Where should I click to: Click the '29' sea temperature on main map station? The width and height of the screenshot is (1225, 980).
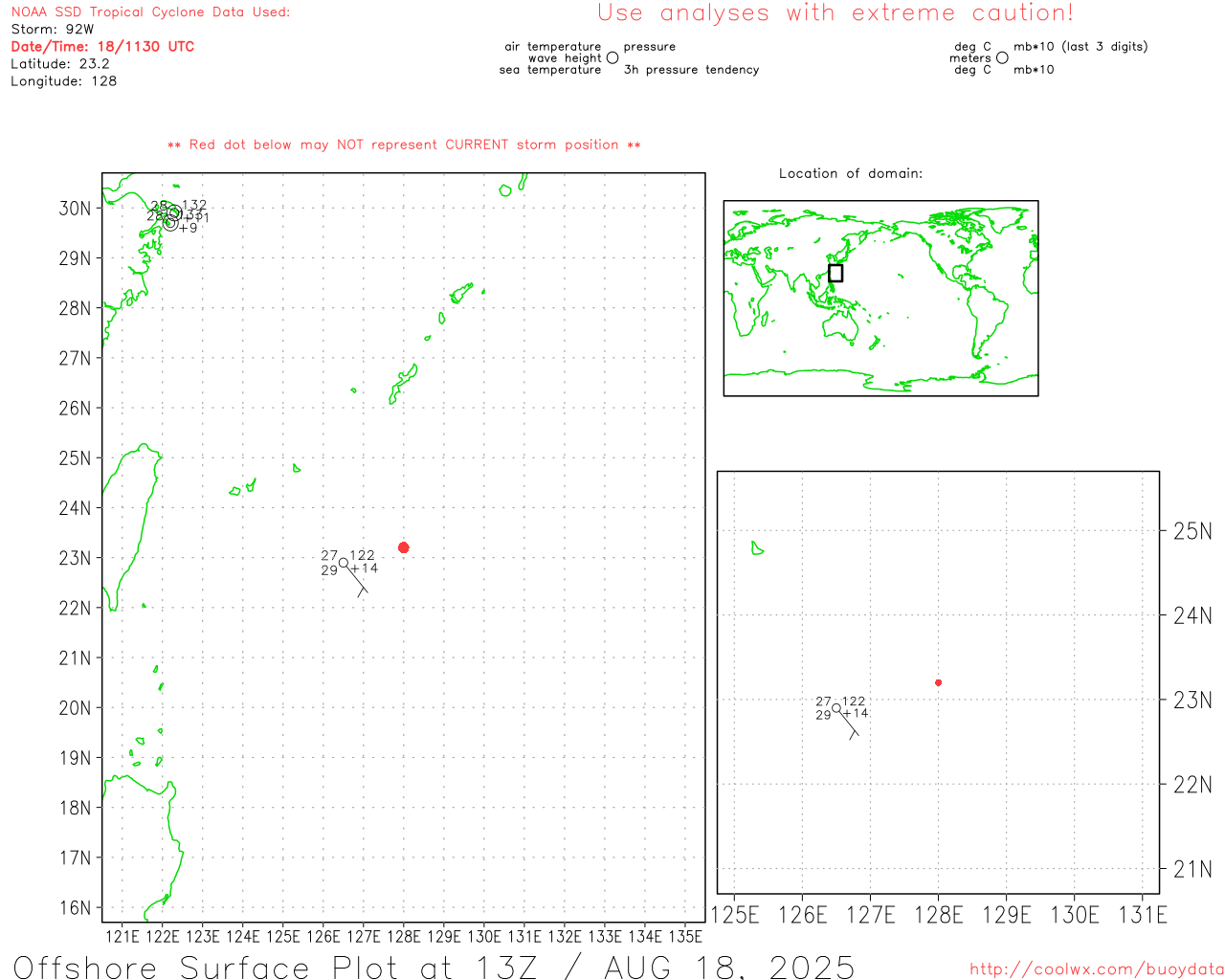pos(329,570)
